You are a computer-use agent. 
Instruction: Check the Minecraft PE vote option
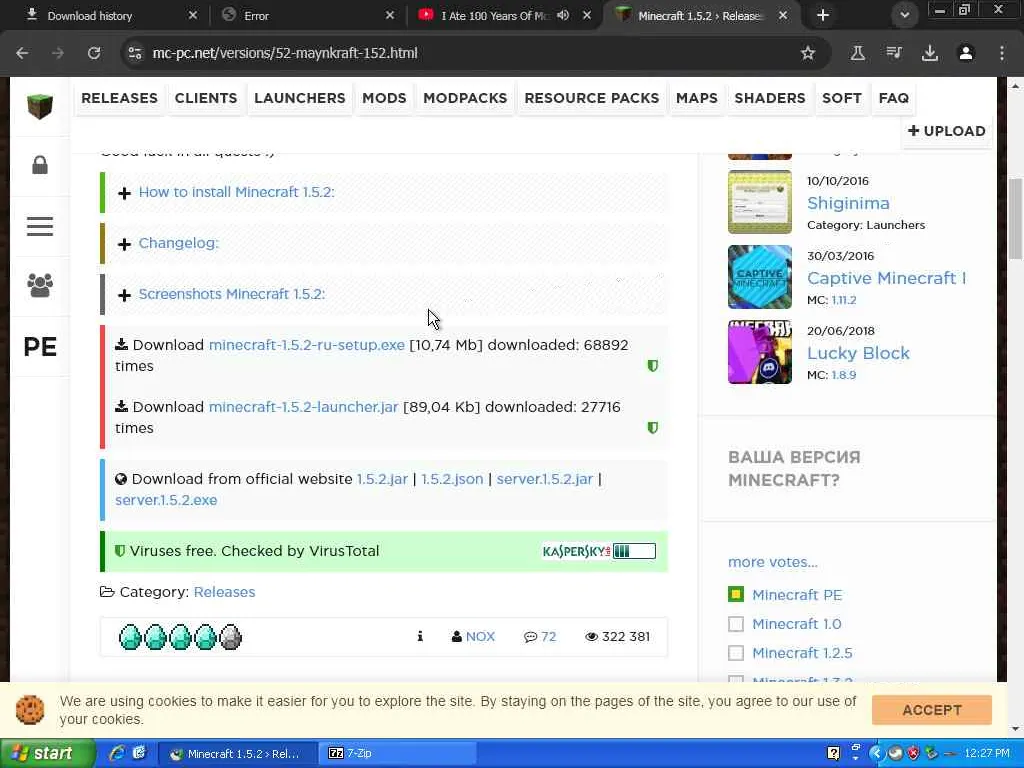pos(736,595)
